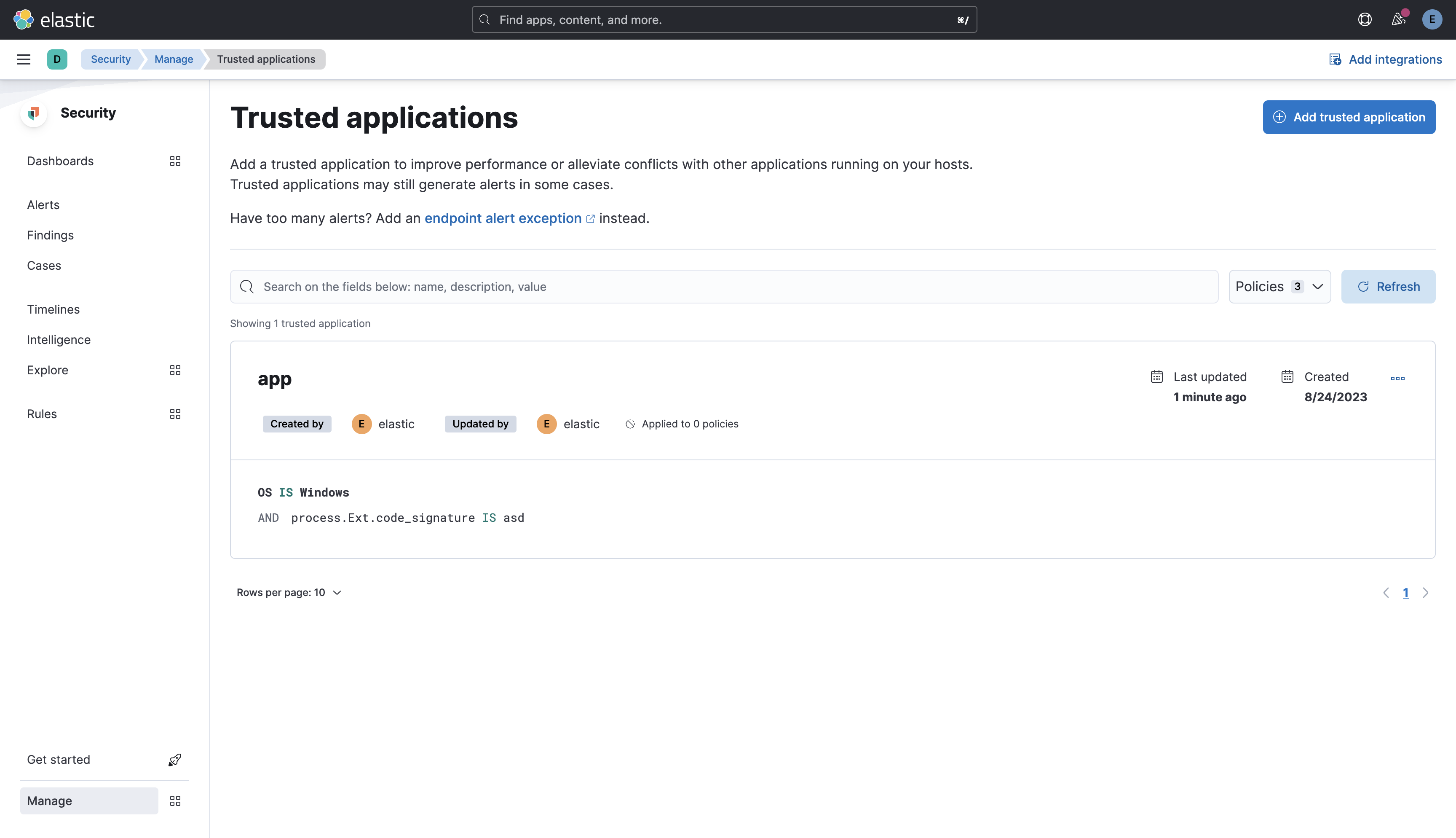This screenshot has height=838, width=1456.
Task: Click the OS IS Windows condition
Action: tap(304, 493)
